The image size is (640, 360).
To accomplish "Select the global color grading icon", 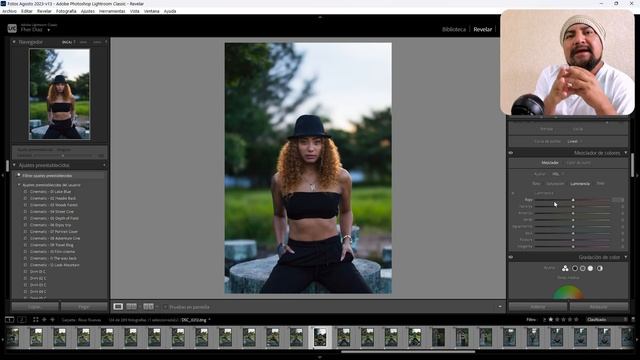I will pos(600,268).
